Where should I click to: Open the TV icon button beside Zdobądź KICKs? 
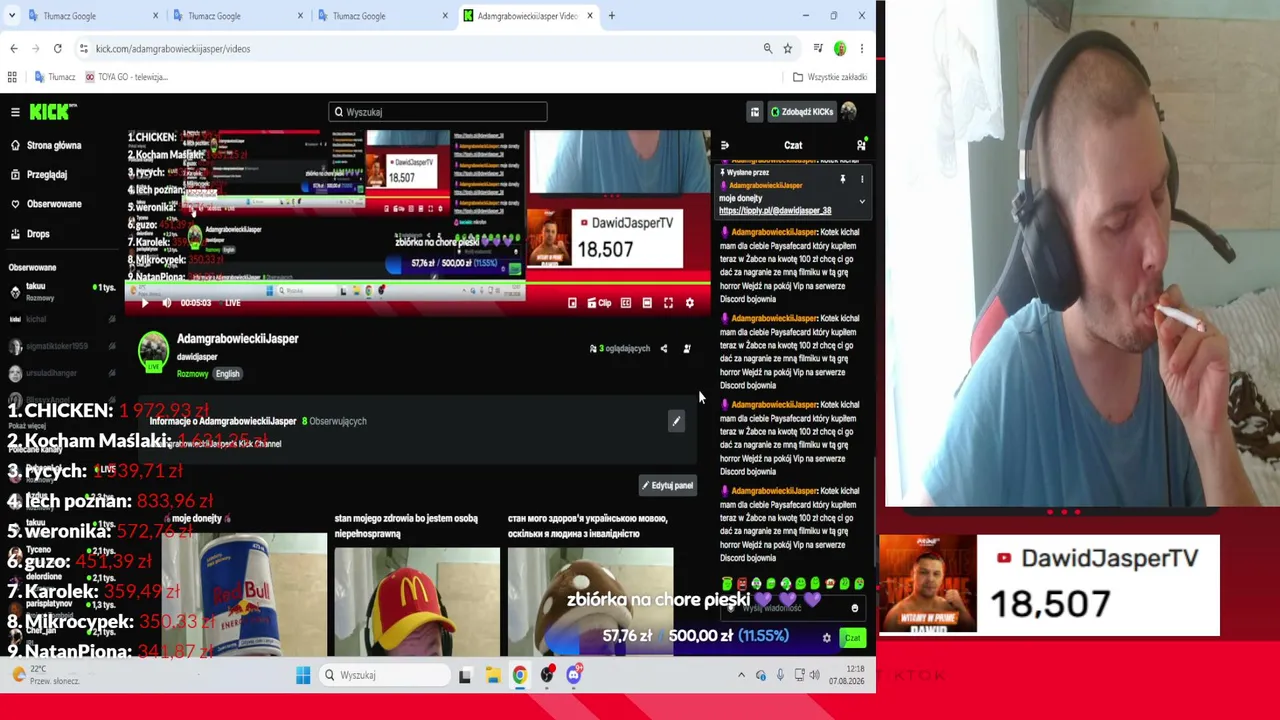pyautogui.click(x=755, y=112)
